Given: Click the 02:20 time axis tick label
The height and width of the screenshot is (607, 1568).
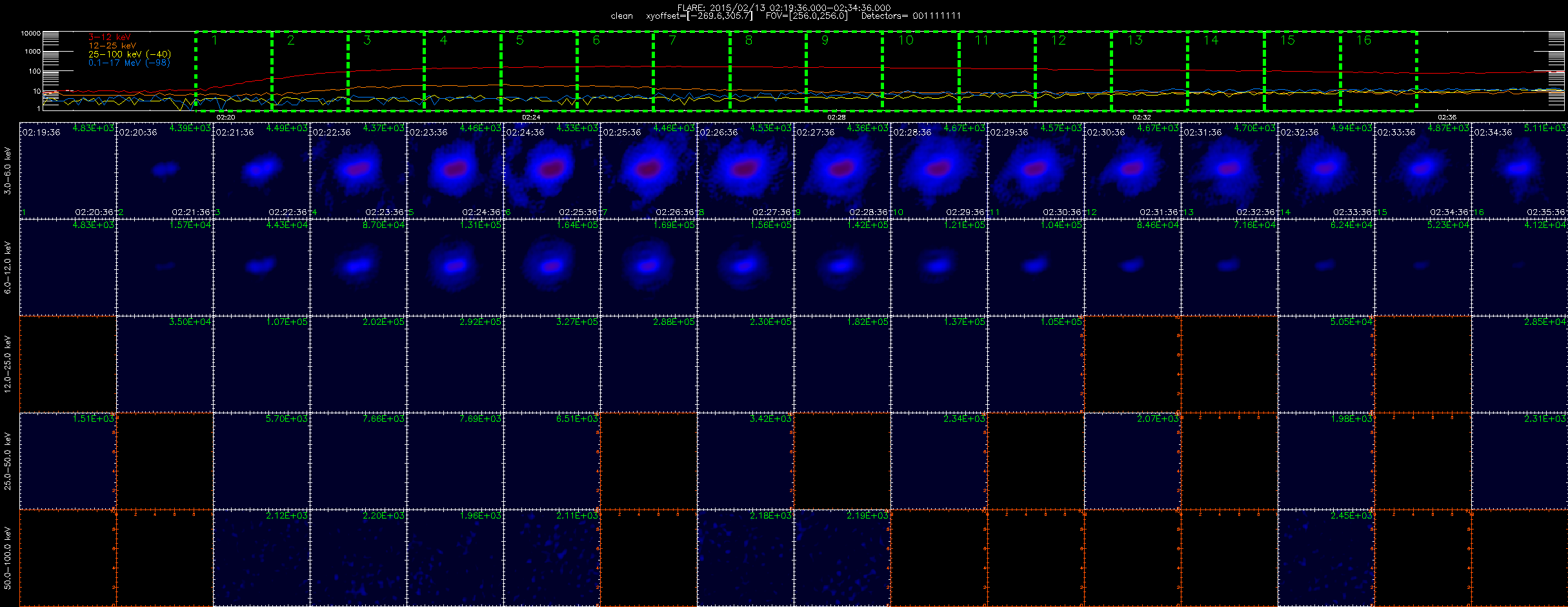Looking at the screenshot, I should [x=226, y=118].
